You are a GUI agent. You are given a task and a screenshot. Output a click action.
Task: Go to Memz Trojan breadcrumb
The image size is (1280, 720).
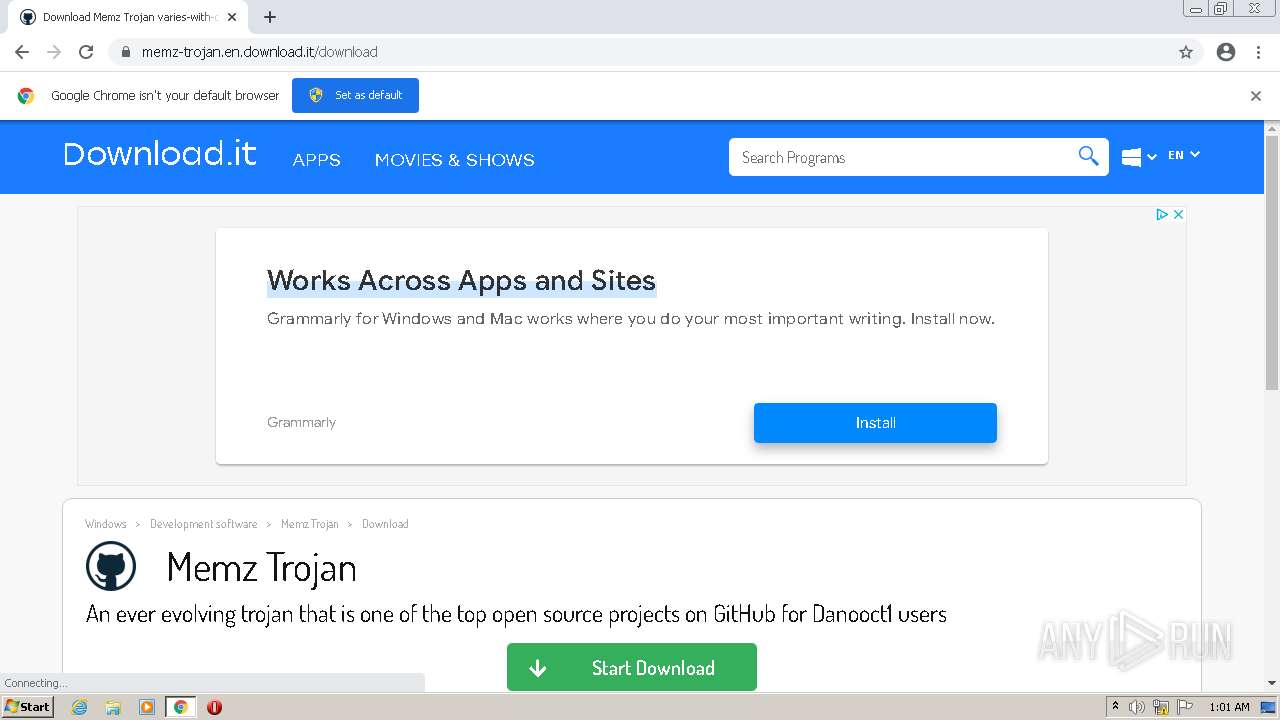pyautogui.click(x=310, y=524)
